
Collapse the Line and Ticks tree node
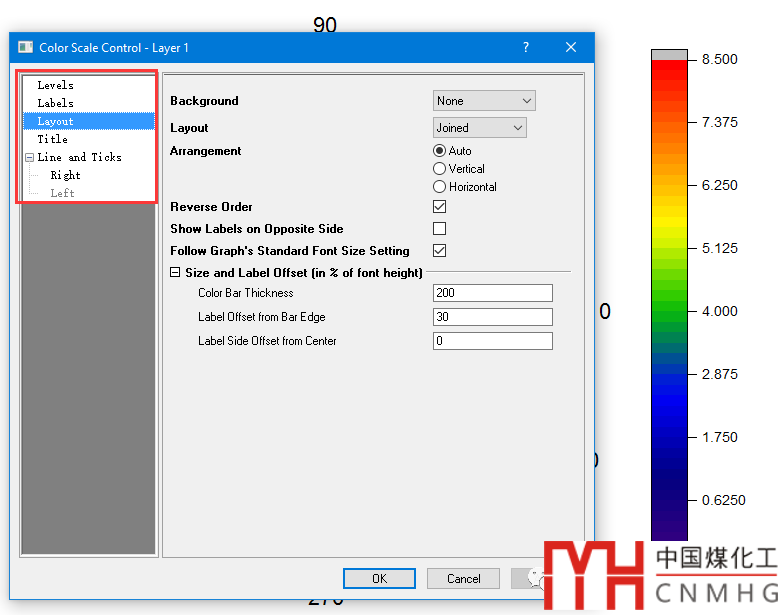coord(29,158)
